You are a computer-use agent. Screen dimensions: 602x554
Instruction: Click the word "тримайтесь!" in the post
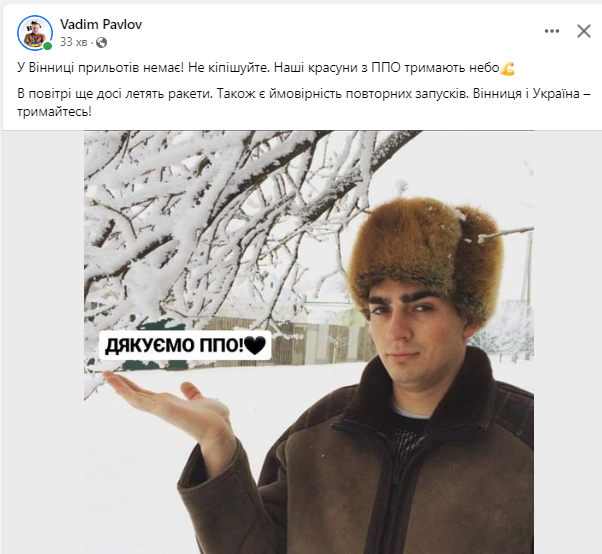(x=55, y=112)
